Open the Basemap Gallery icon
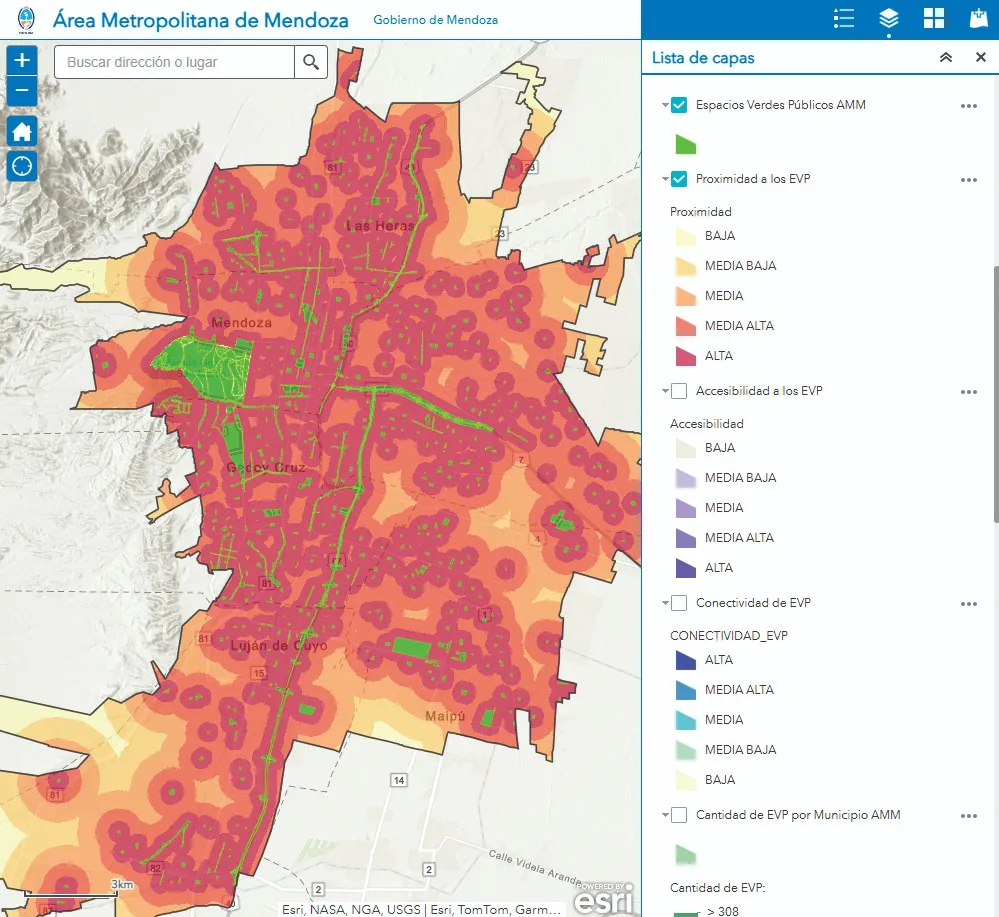This screenshot has width=999, height=917. point(934,18)
